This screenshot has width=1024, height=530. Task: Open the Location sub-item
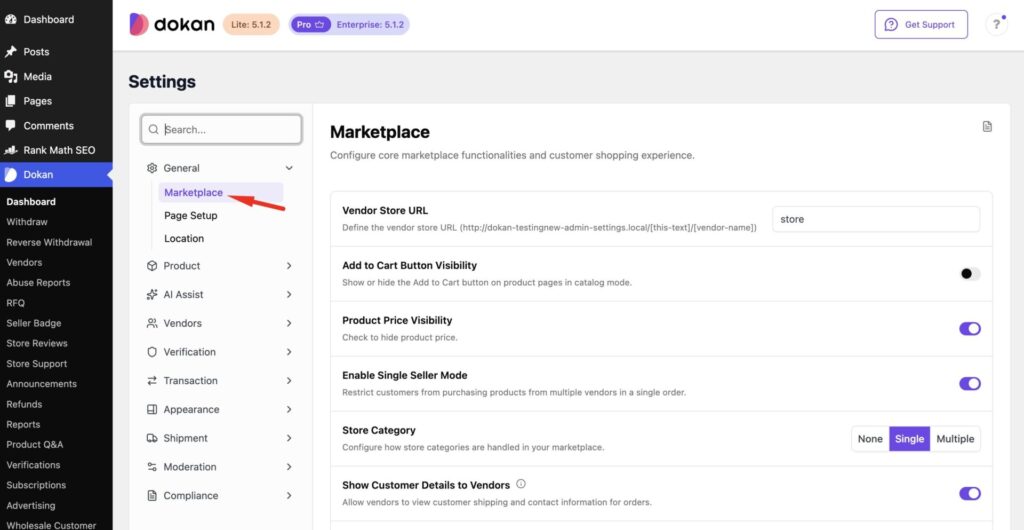(184, 239)
